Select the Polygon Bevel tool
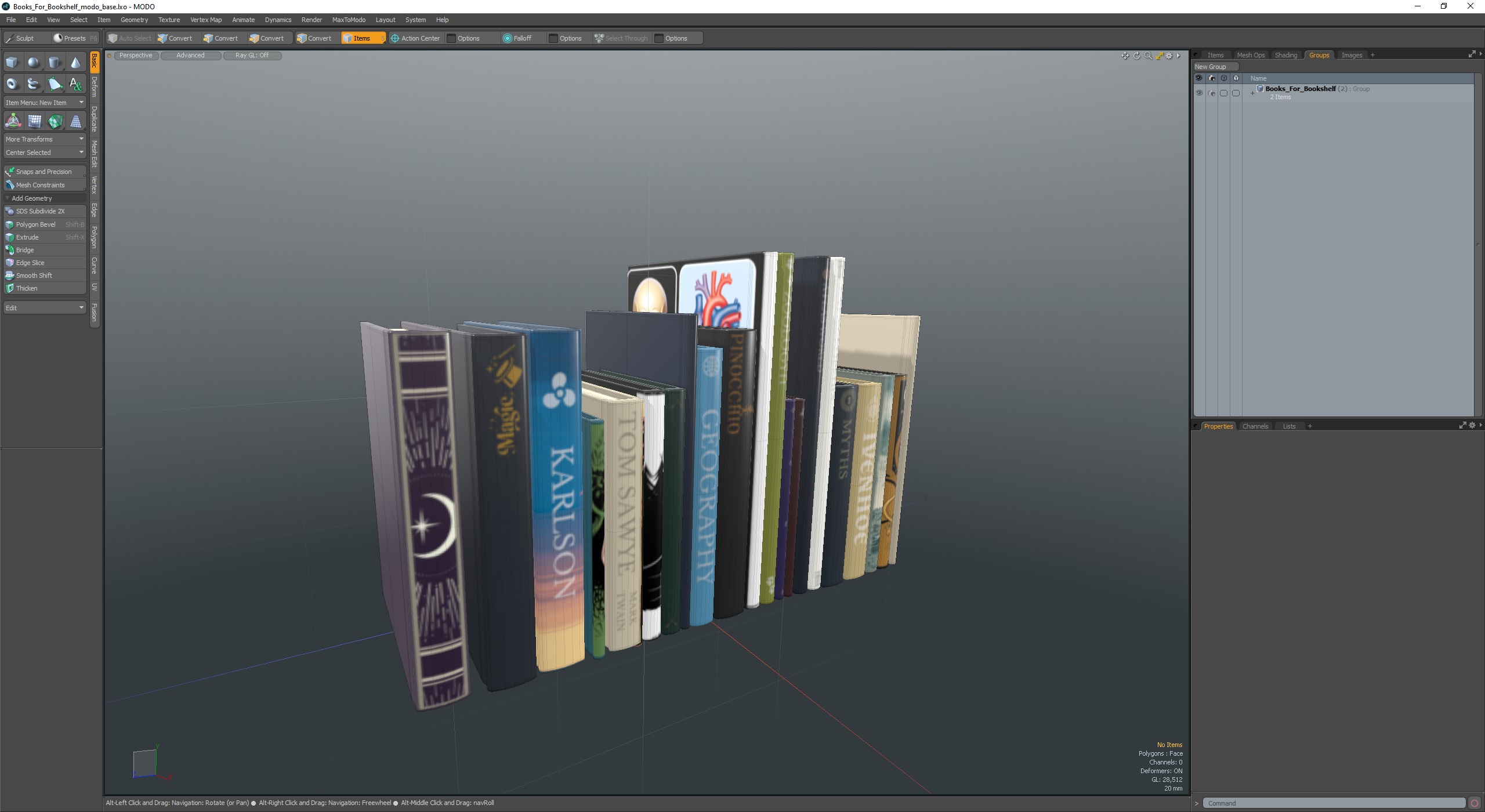The width and height of the screenshot is (1485, 812). point(45,224)
